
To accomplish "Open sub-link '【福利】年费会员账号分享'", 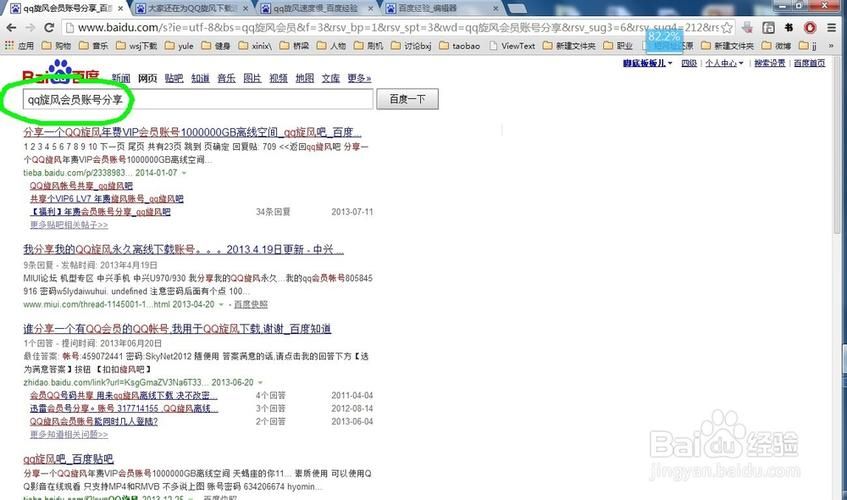I will (100, 212).
